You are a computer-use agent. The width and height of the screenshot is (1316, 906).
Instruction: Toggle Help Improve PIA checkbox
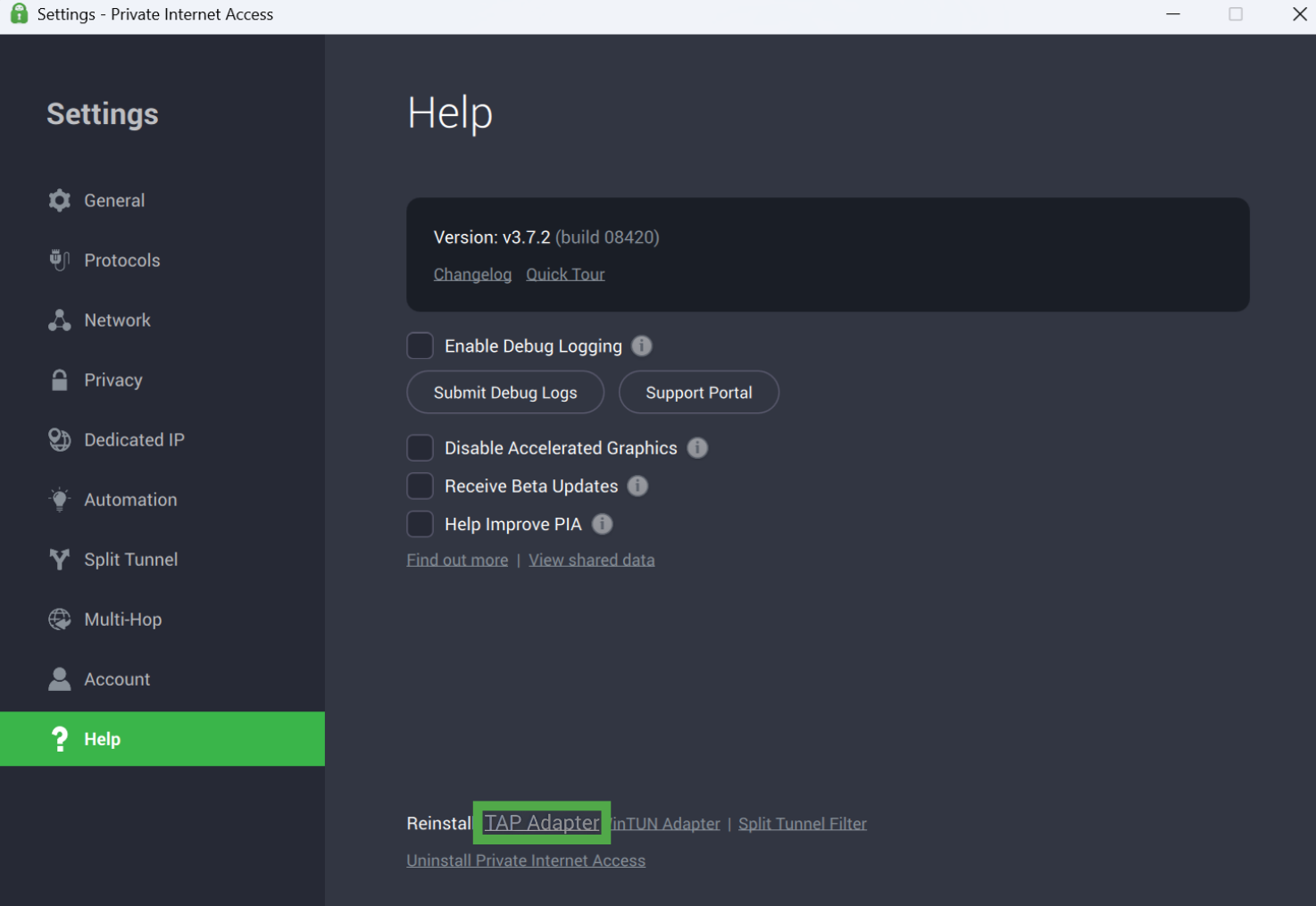pyautogui.click(x=420, y=524)
